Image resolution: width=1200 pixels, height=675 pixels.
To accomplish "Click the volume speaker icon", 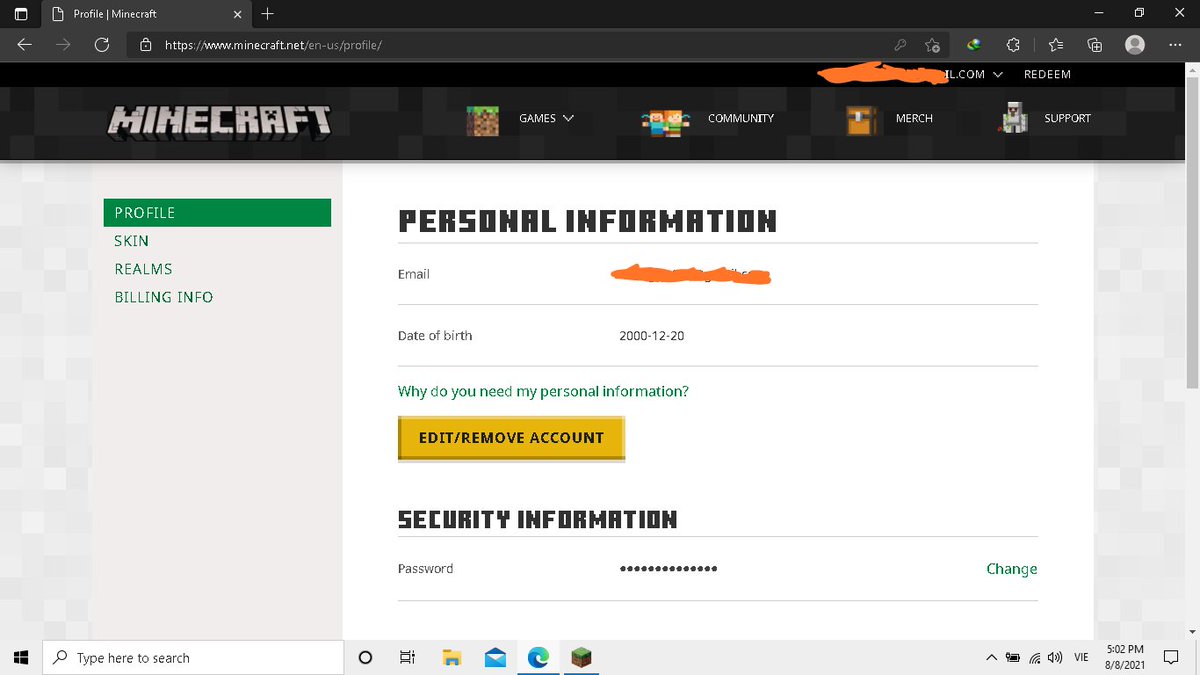I will click(x=1054, y=657).
